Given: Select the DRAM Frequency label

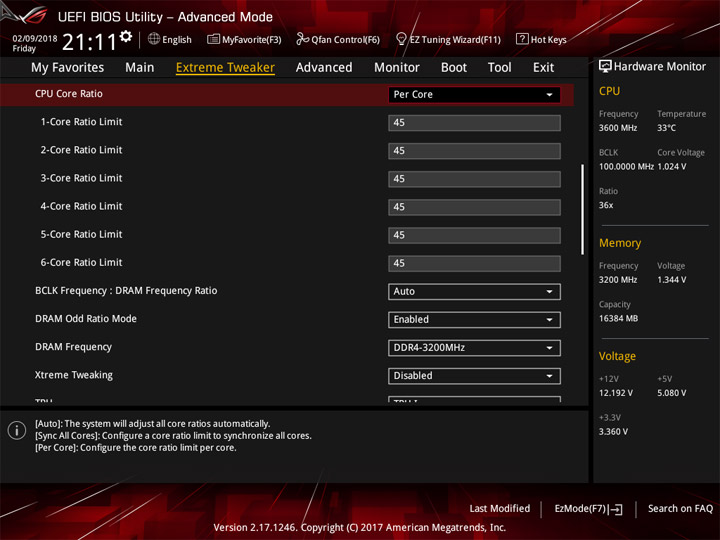Looking at the screenshot, I should pyautogui.click(x=73, y=347).
